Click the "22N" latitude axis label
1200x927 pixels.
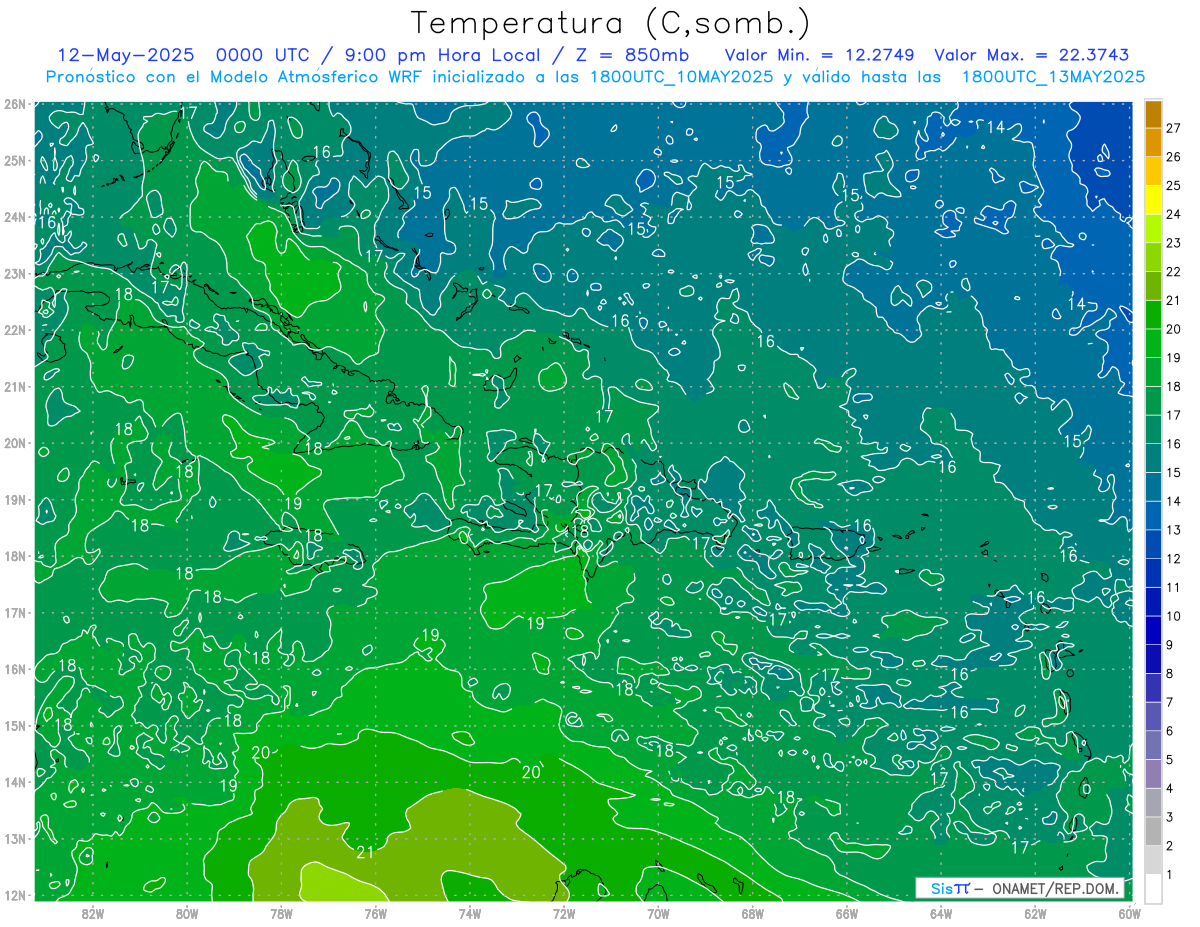pyautogui.click(x=13, y=330)
